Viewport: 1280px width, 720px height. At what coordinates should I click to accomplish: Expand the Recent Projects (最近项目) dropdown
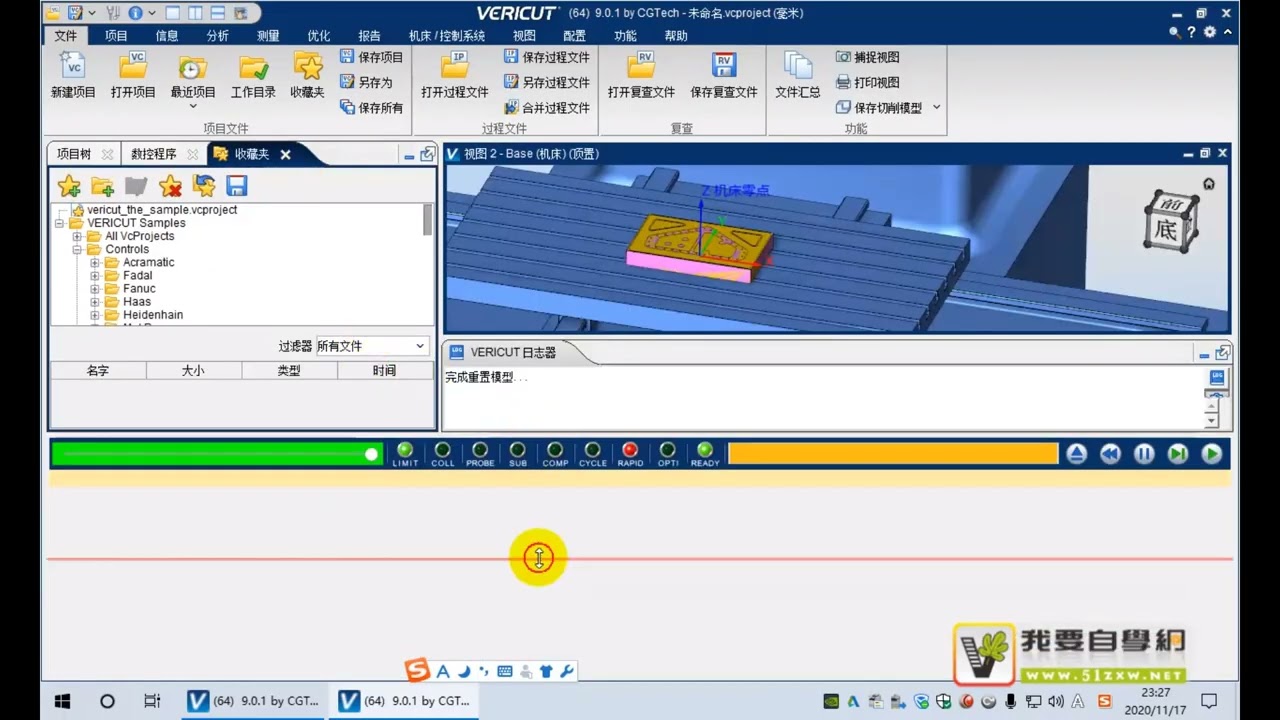[193, 104]
